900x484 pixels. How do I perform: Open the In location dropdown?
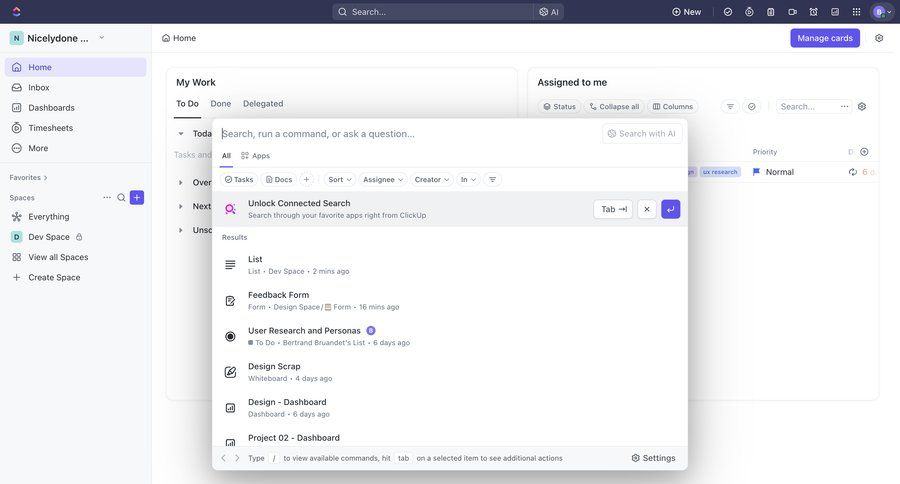pos(468,180)
